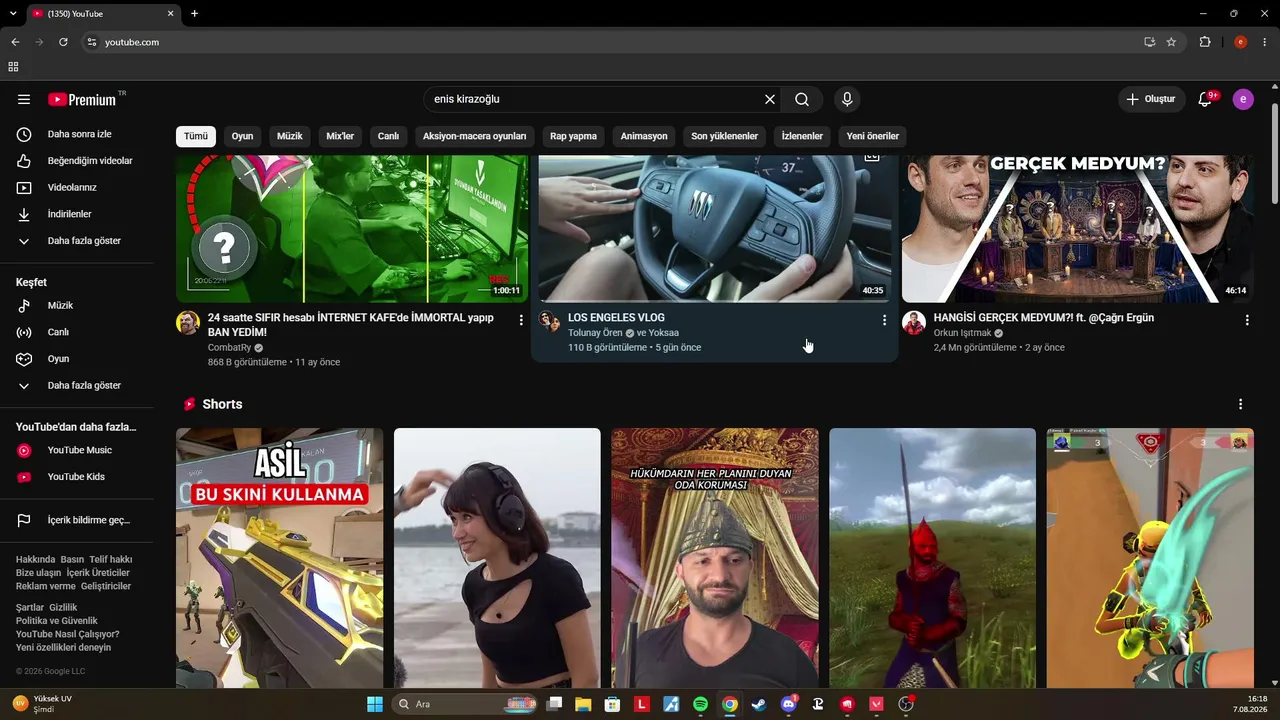Select the İzlenenler chip
Viewport: 1280px width, 720px height.
[x=802, y=136]
